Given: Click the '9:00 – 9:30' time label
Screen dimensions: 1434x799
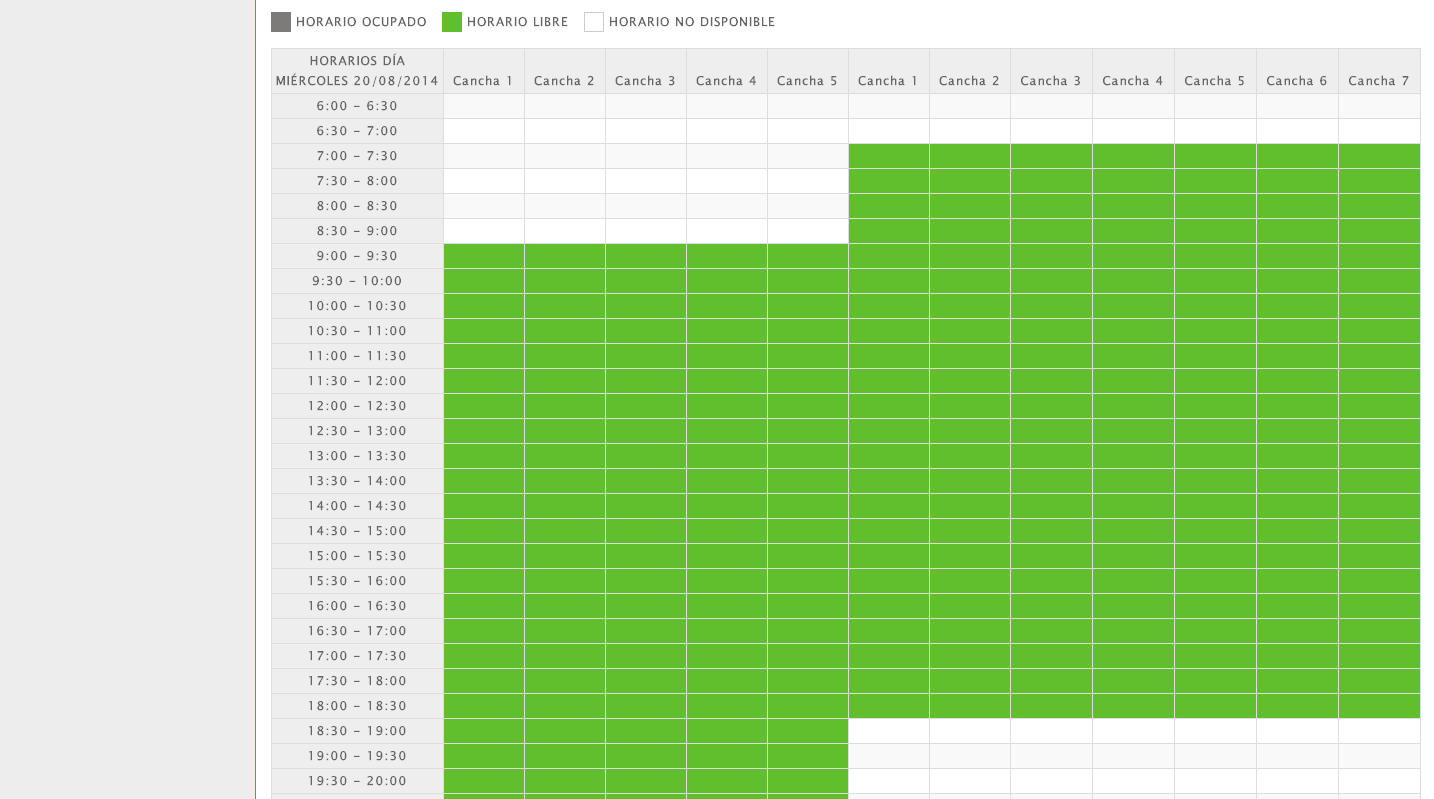Looking at the screenshot, I should coord(357,256).
